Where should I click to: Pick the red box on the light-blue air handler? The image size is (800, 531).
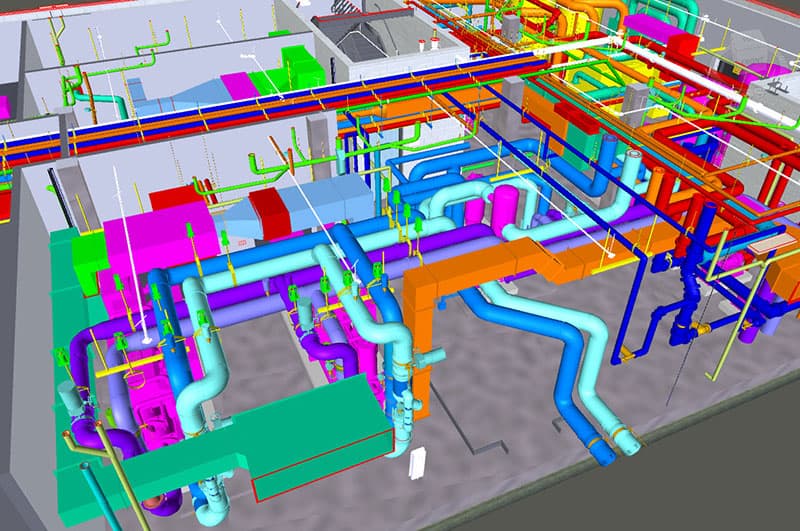269,211
